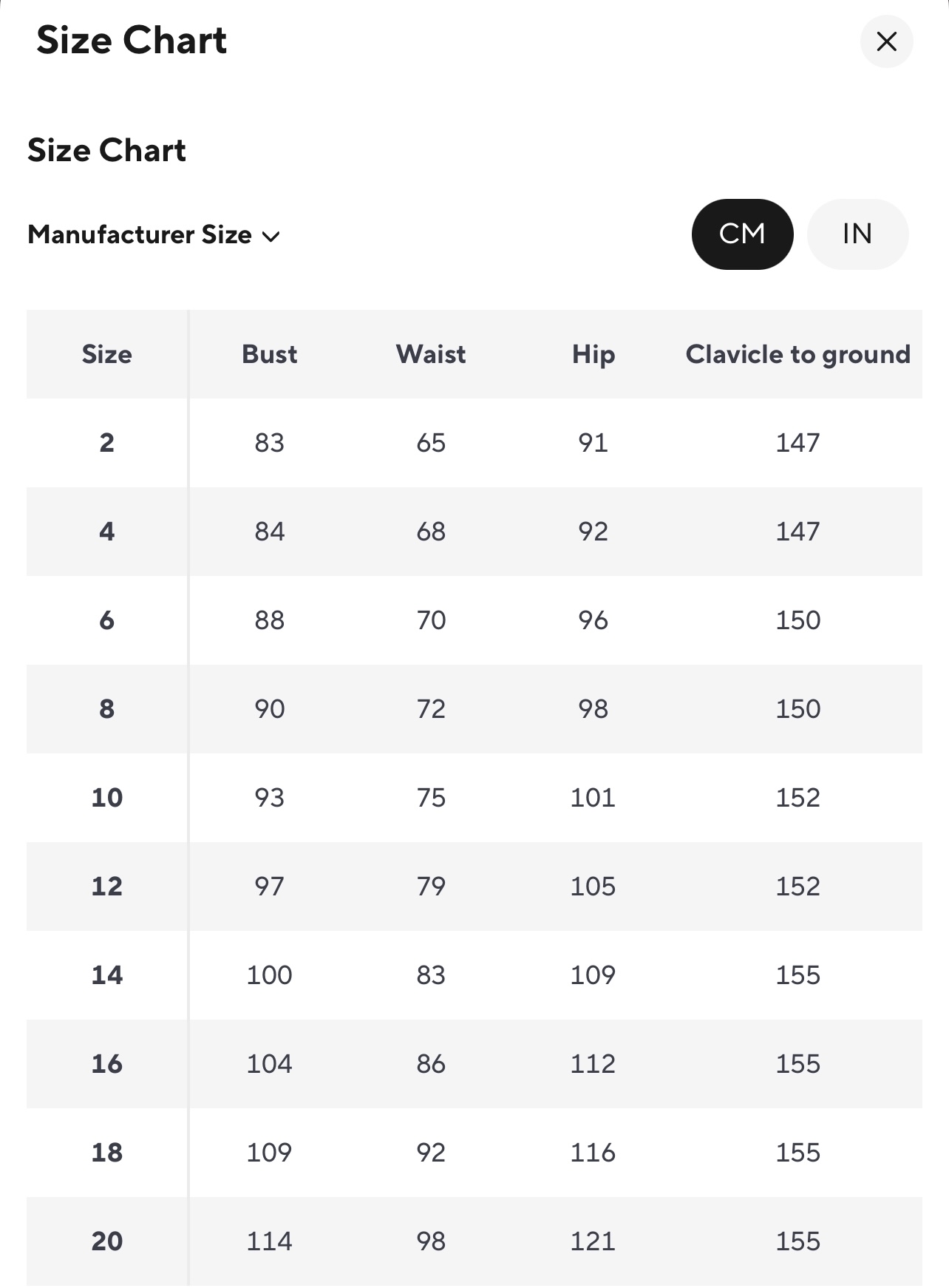Click the Bust column header
This screenshot has width=949, height=1288.
(x=269, y=354)
